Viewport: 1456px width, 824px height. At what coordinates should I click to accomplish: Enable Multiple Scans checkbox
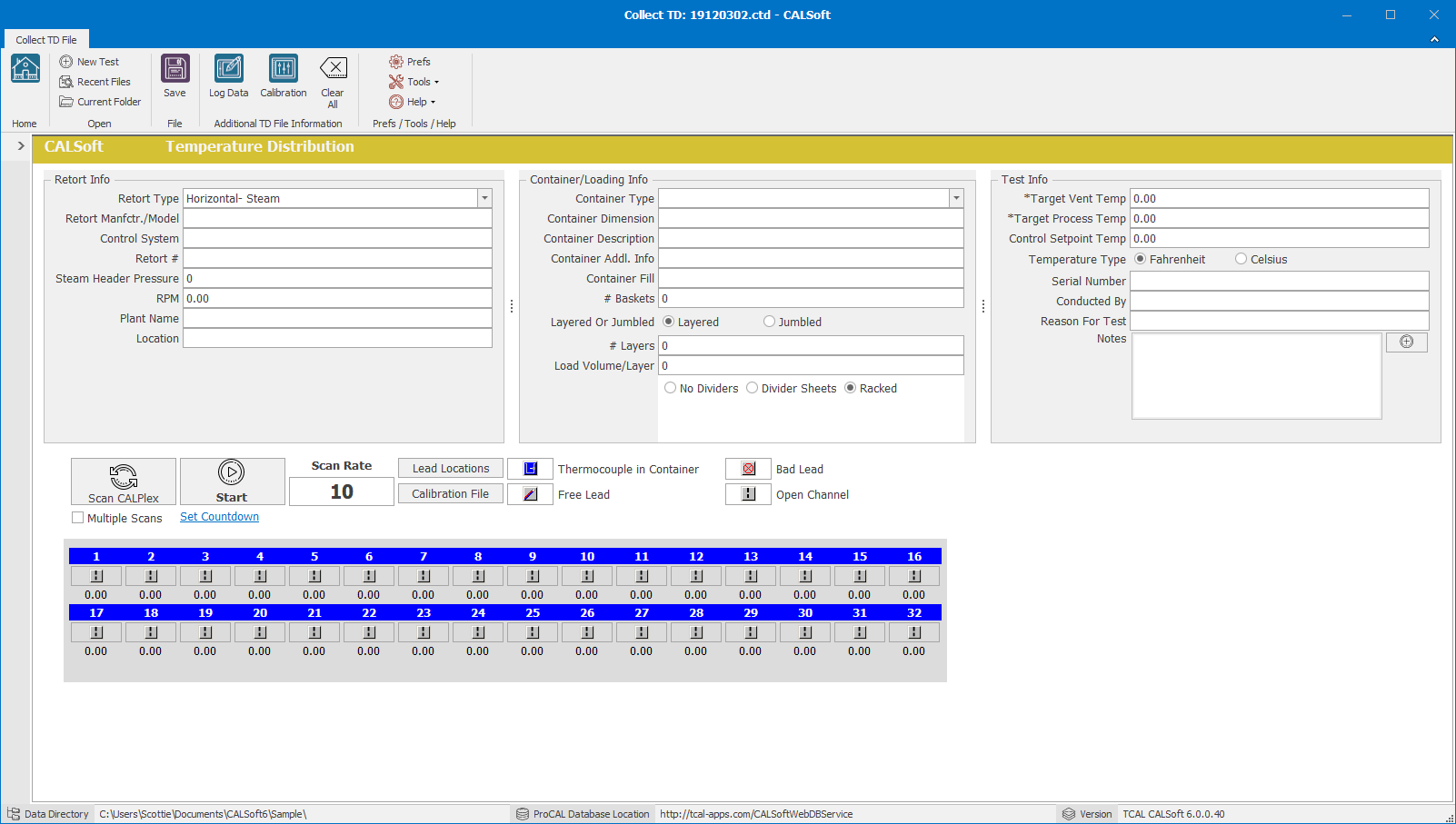(78, 518)
